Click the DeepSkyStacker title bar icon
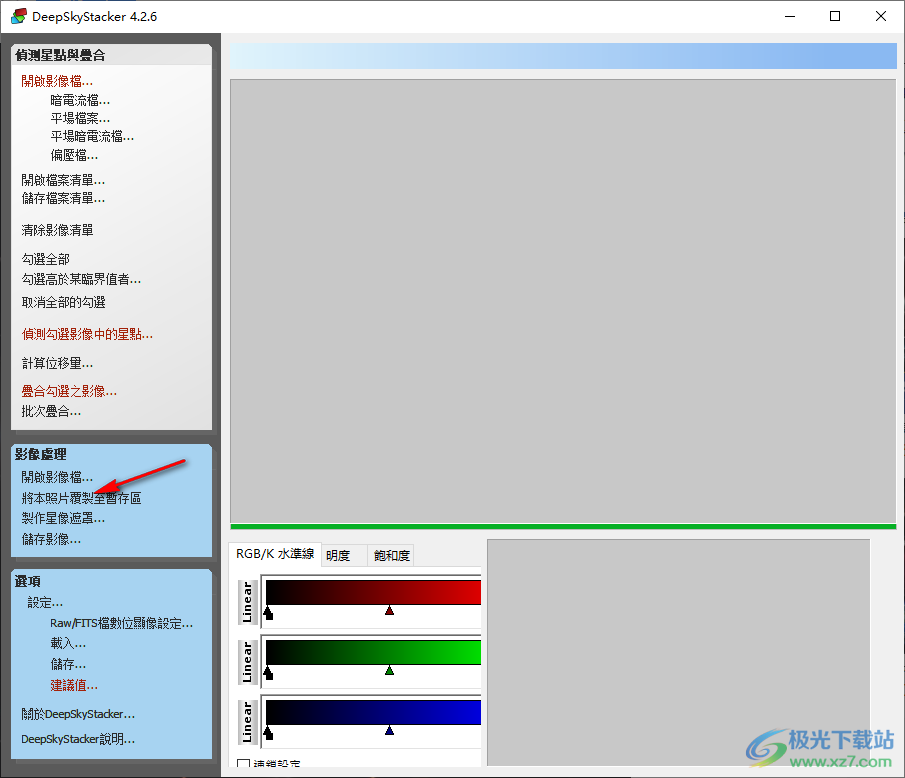This screenshot has width=905, height=778. tap(19, 16)
